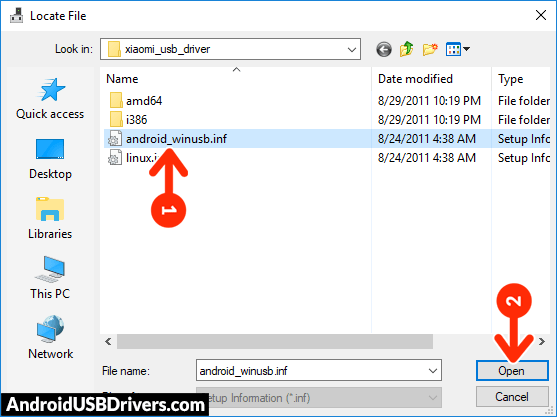This screenshot has height=417, width=557.
Task: Go up one folder level
Action: [407, 49]
